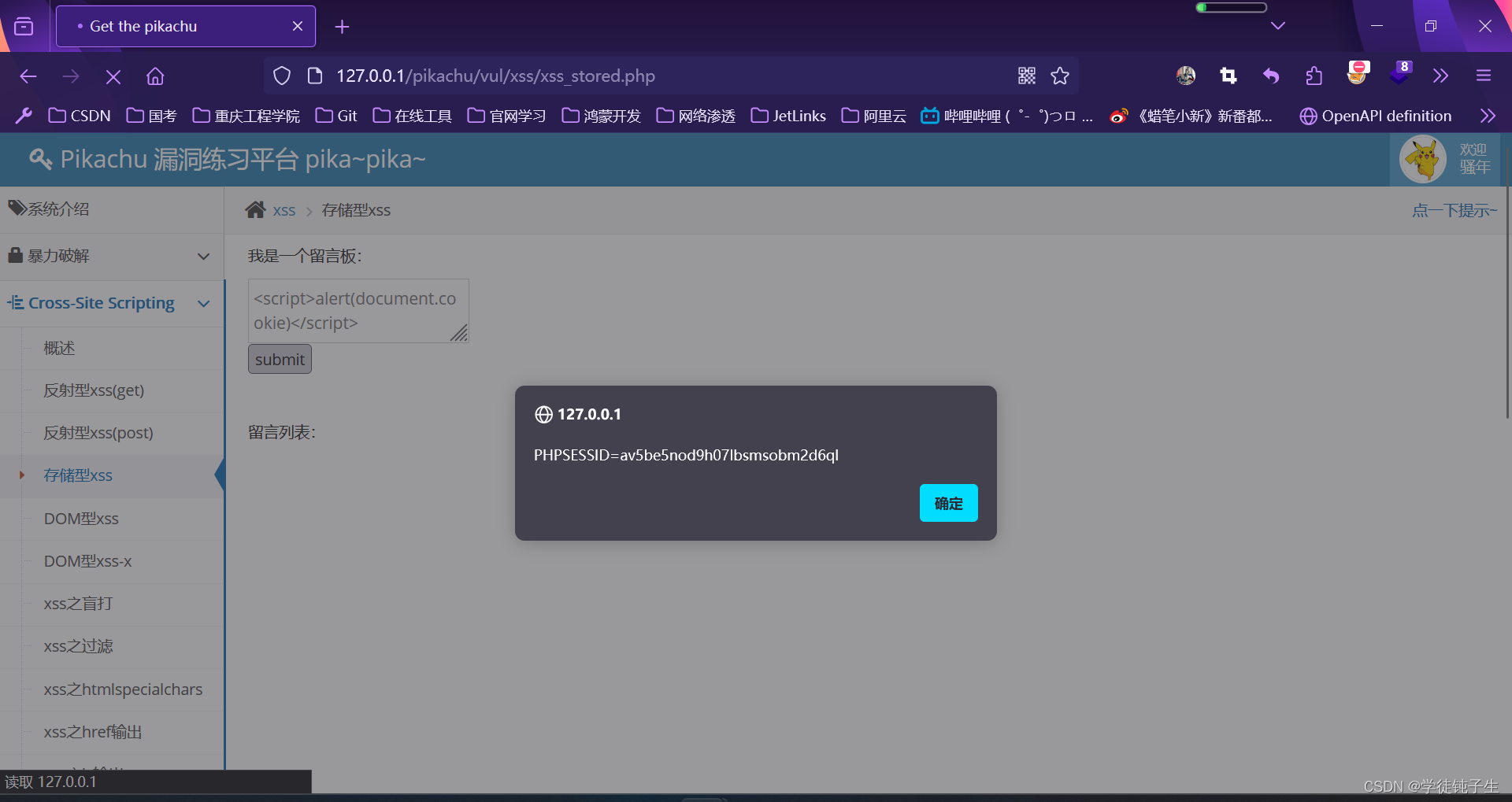Open the 重庆工程学院 bookmark folder
This screenshot has width=1512, height=802.
[x=246, y=116]
